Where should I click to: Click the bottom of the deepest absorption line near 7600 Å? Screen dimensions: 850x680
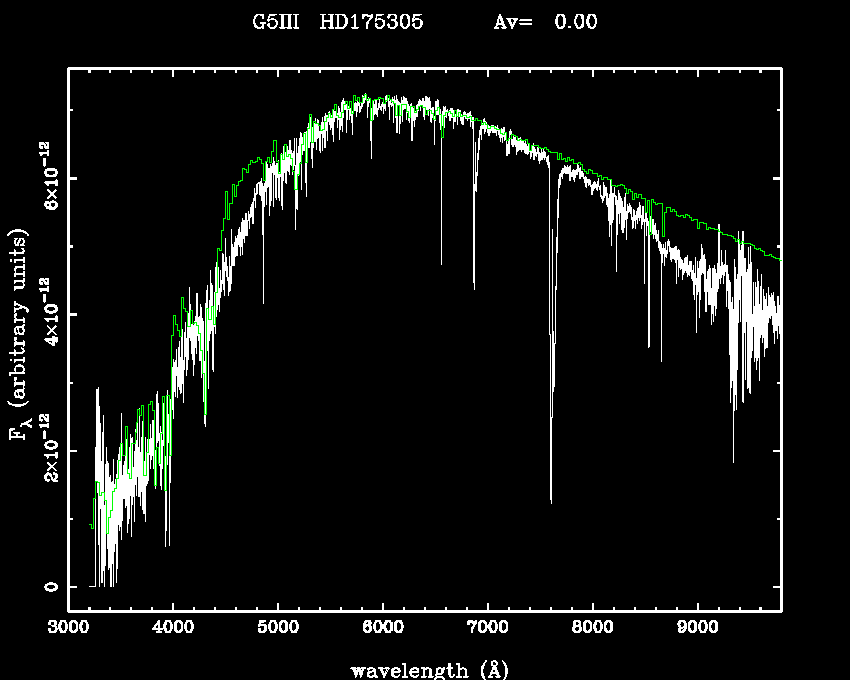(x=551, y=501)
